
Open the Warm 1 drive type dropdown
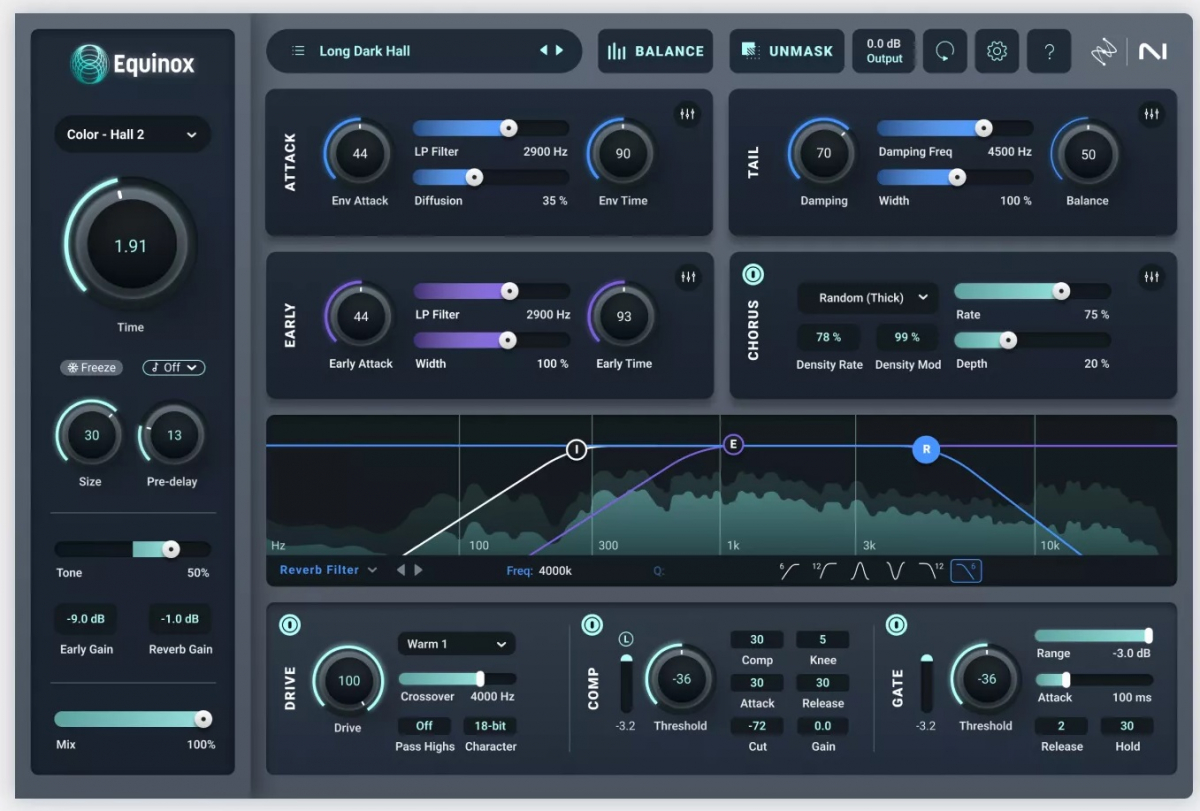(456, 644)
